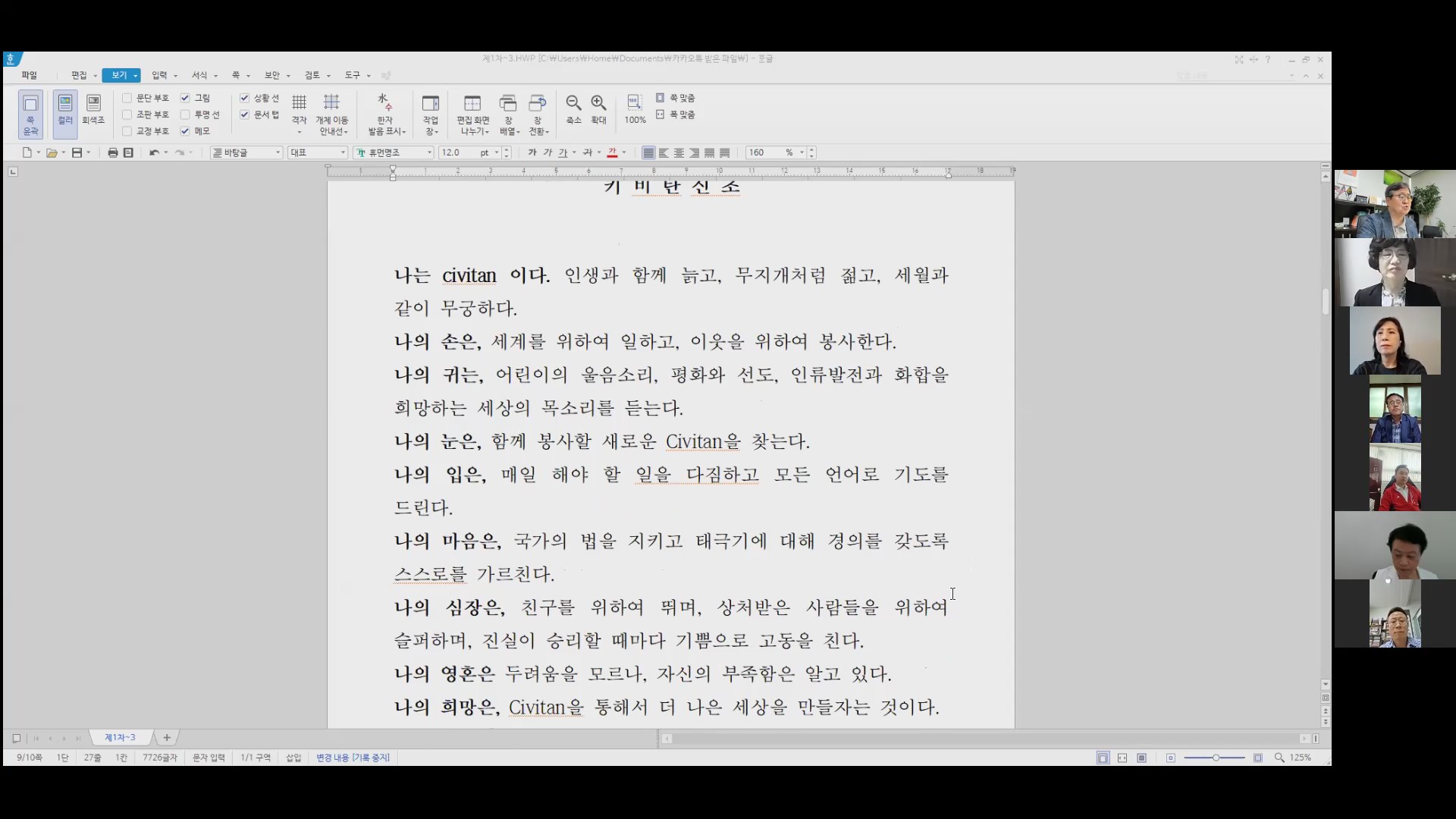1456x819 pixels.
Task: Enable the 교정 부호 checkbox
Action: pos(127,131)
